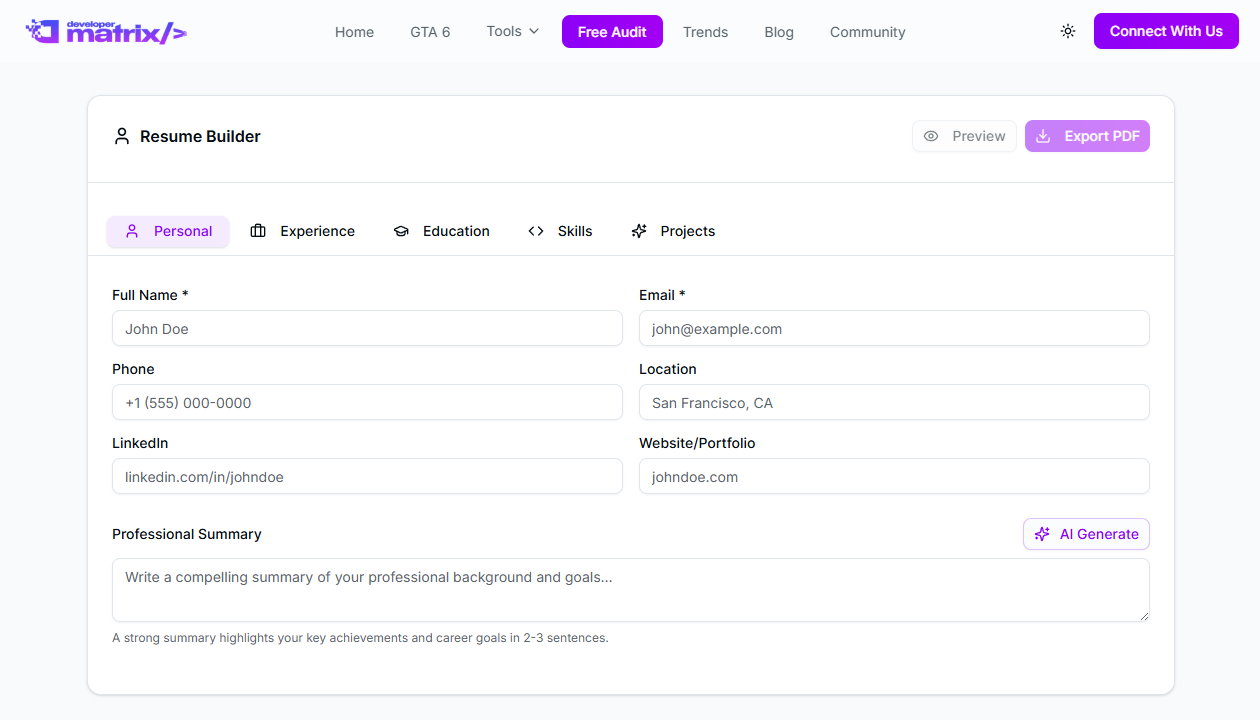Screen dimensions: 1260x720
Task: Click the Preview button
Action: [x=964, y=136]
